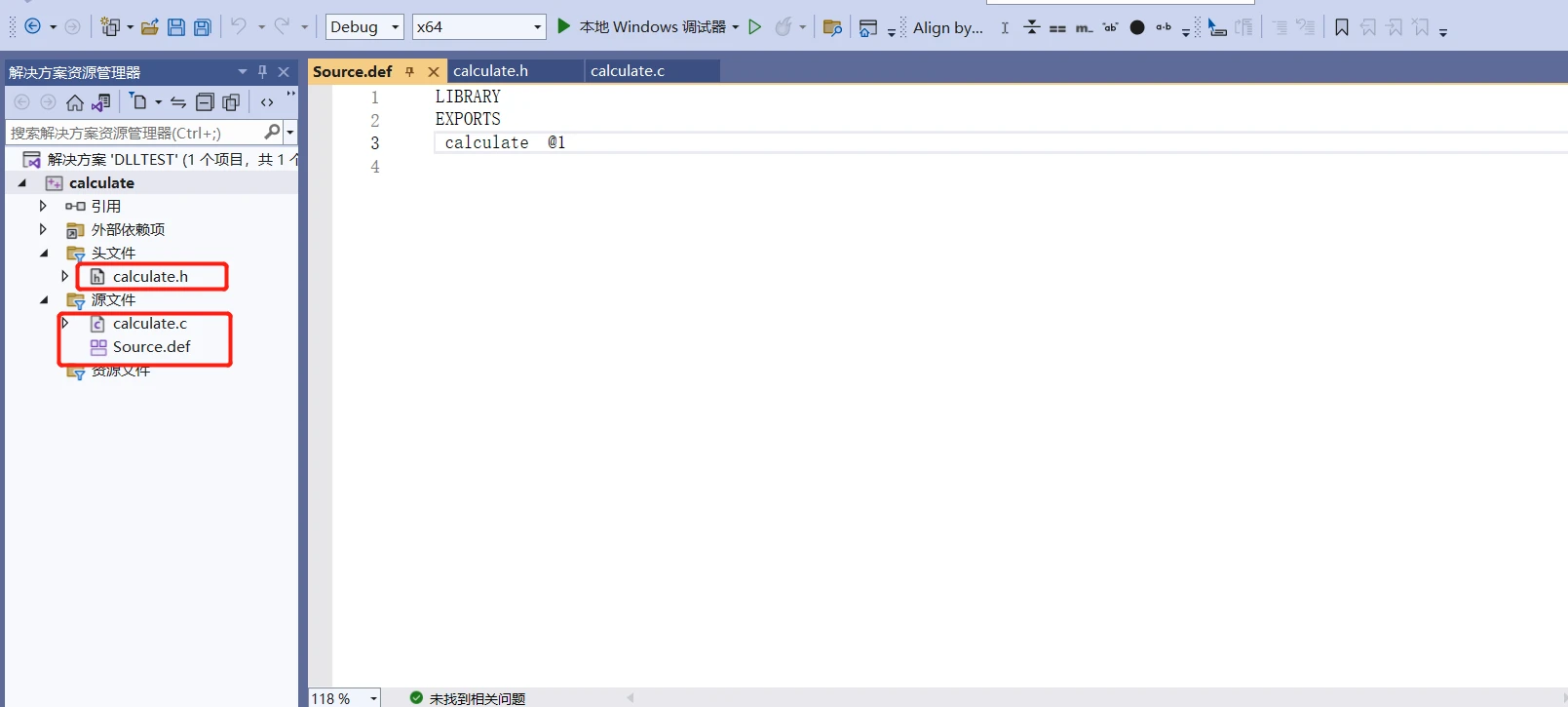Click Home icon in Solution Explorer toolbar
The width and height of the screenshot is (1568, 707).
tap(75, 102)
